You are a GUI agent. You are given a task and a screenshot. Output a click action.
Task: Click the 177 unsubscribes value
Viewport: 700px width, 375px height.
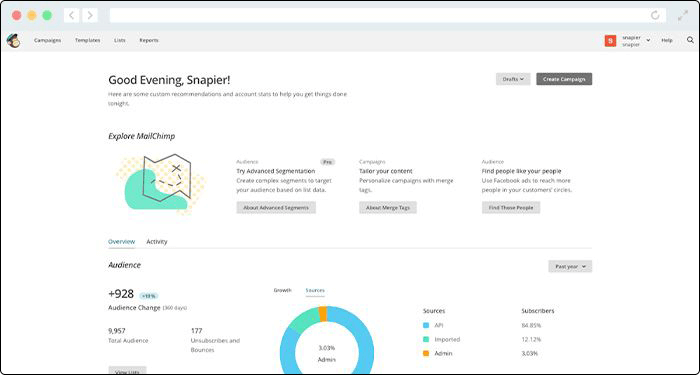tap(196, 331)
